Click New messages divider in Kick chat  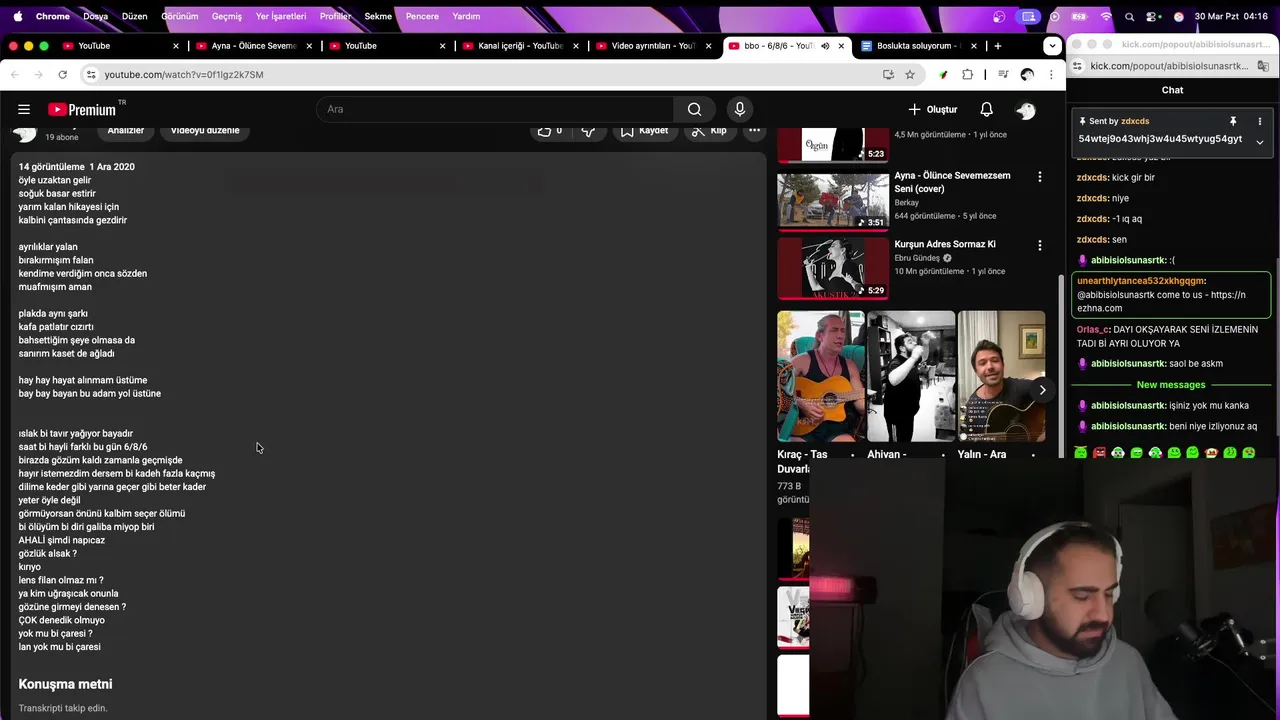coord(1171,385)
